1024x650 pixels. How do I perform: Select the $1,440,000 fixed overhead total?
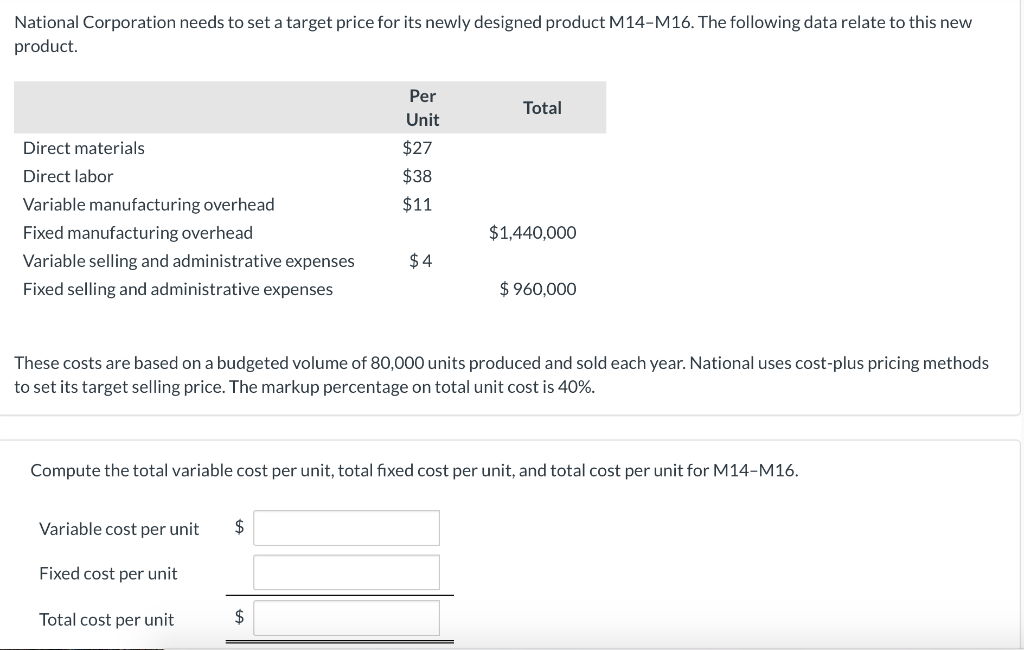532,232
